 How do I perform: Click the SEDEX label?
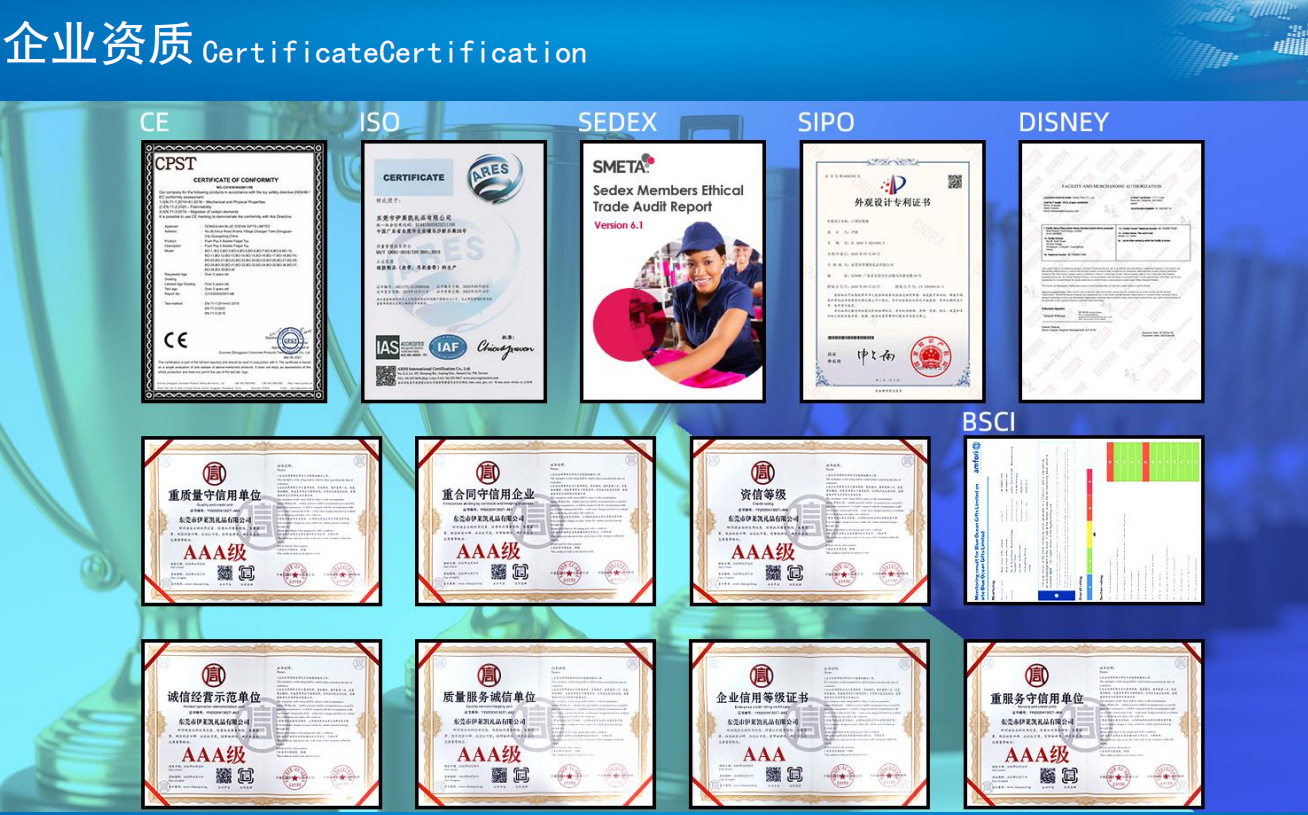[x=618, y=122]
